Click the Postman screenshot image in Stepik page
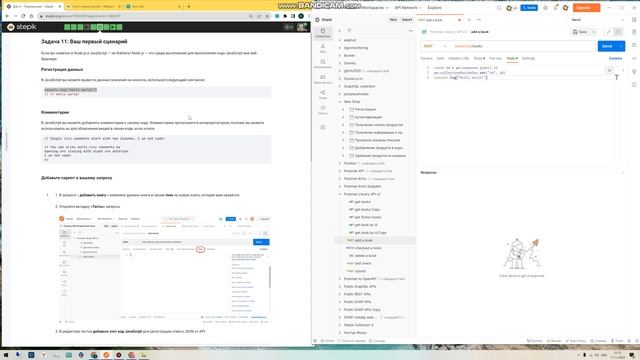The image size is (640, 360). tap(165, 269)
